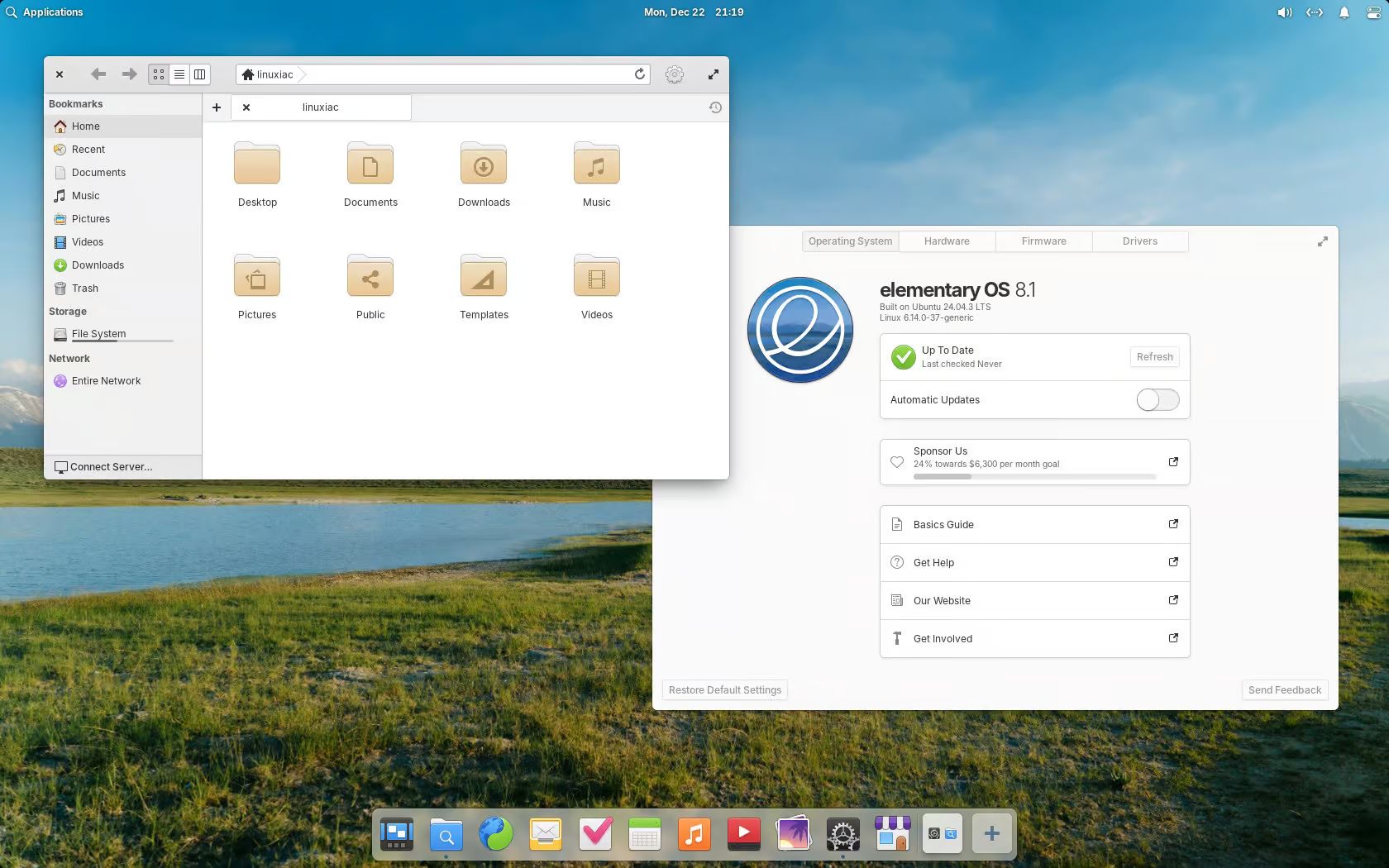Click the Sponsor Us progress bar
The height and width of the screenshot is (868, 1389).
click(1033, 477)
